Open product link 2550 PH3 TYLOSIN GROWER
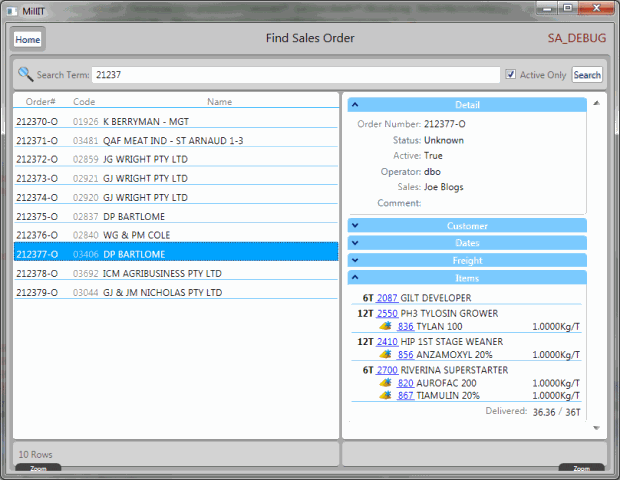This screenshot has height=480, width=620. coord(387,313)
